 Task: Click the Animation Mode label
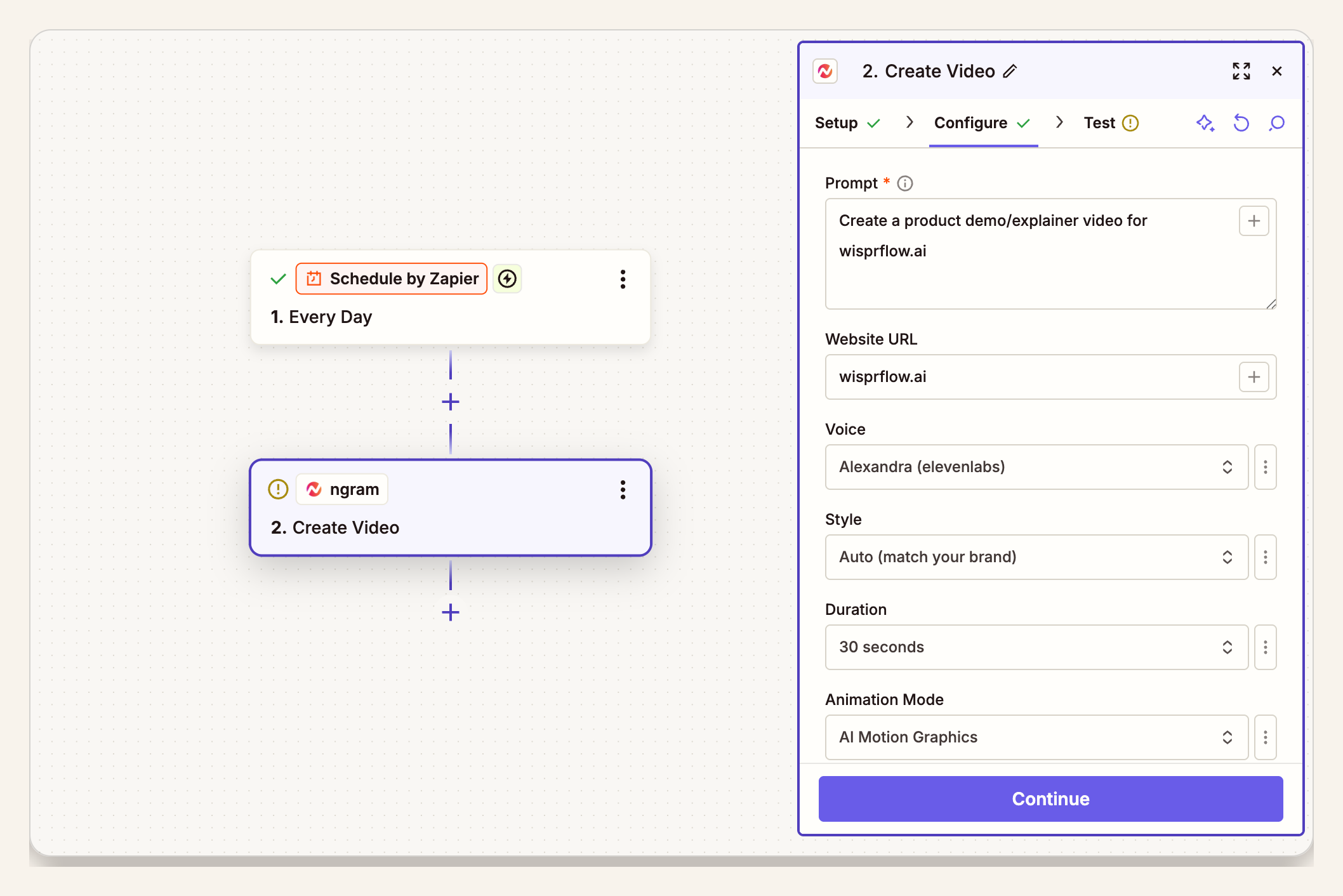click(884, 700)
